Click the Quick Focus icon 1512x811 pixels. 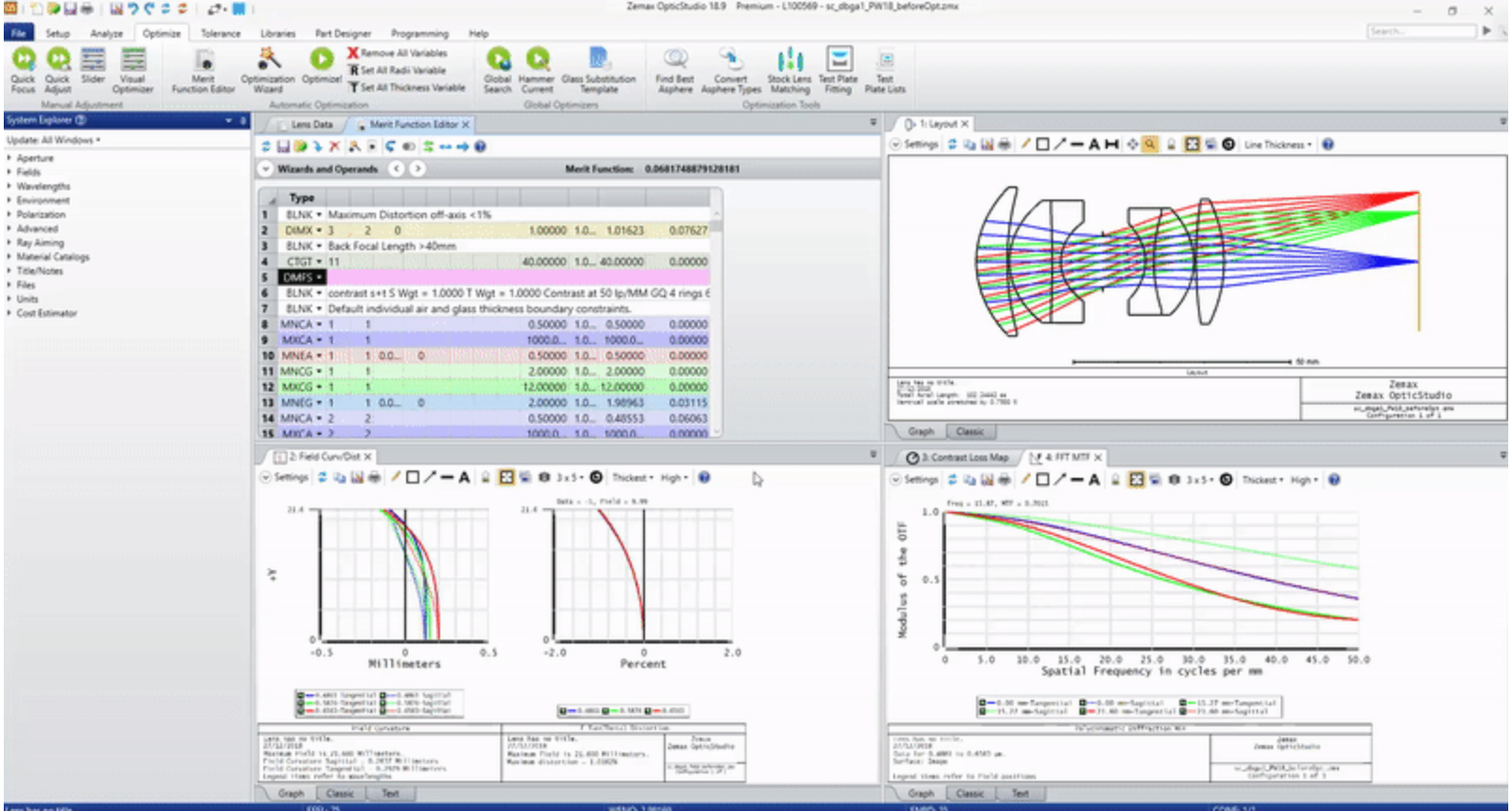24,70
